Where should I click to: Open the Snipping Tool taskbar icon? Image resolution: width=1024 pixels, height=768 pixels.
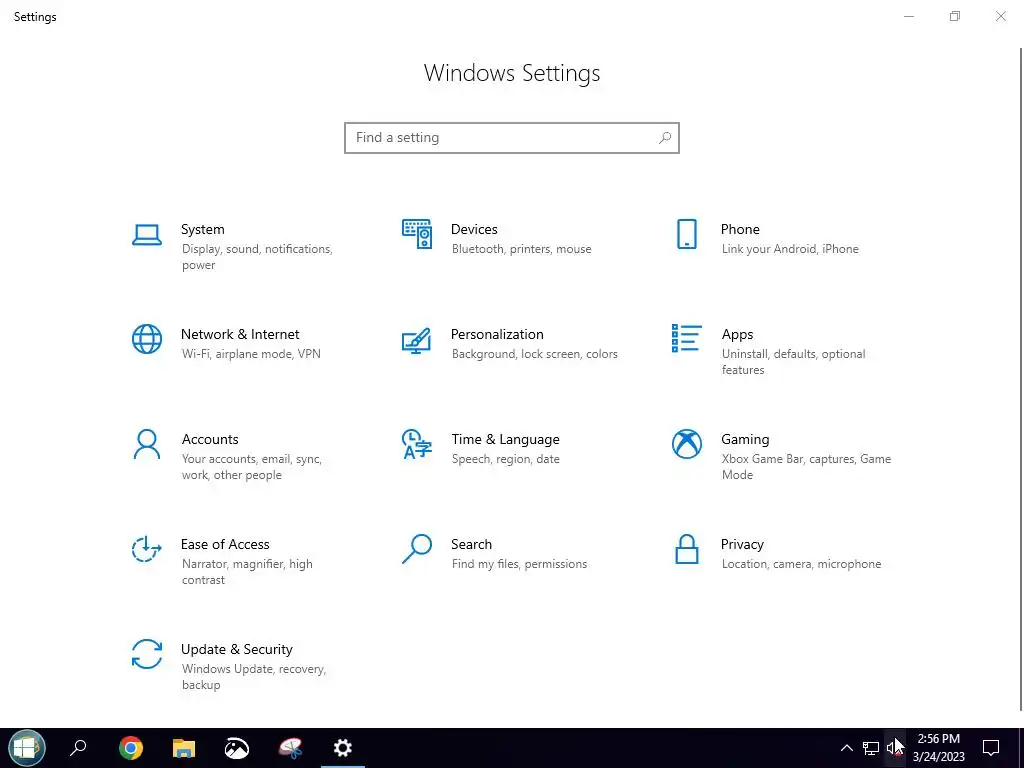290,748
